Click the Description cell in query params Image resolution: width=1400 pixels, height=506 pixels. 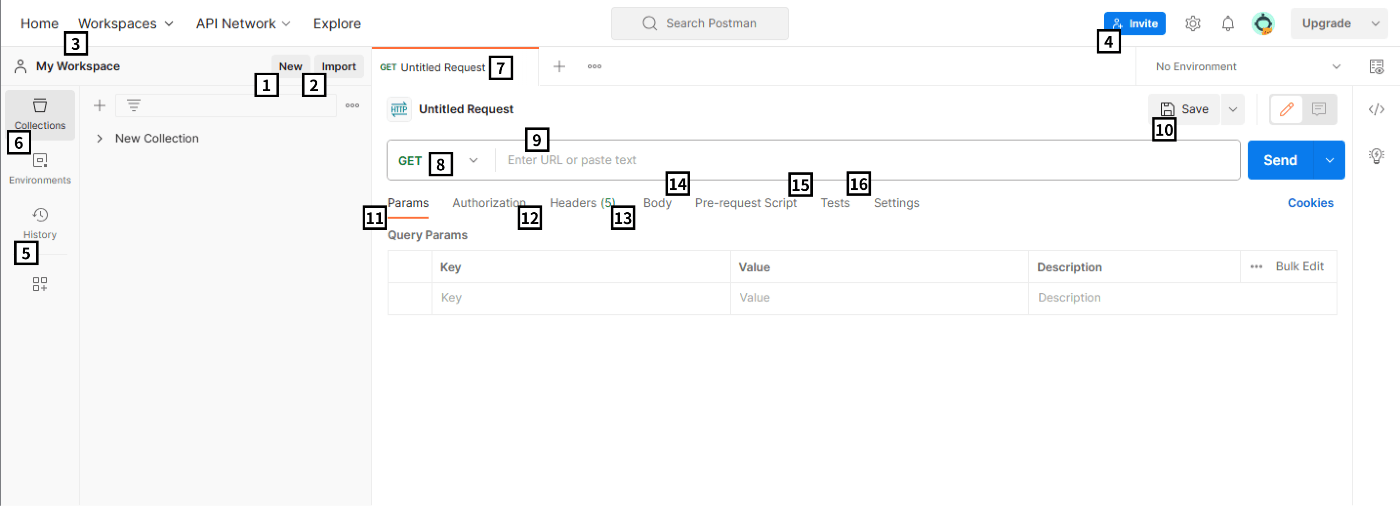[1182, 298]
